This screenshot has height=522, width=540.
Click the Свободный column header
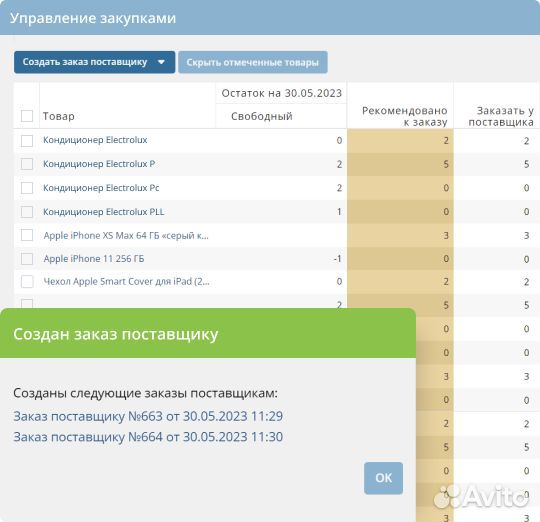coord(262,116)
